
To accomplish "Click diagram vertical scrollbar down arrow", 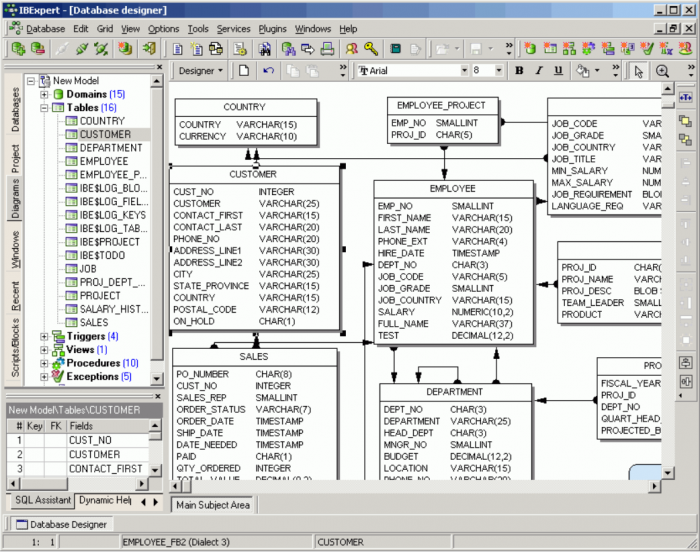I will pyautogui.click(x=667, y=473).
